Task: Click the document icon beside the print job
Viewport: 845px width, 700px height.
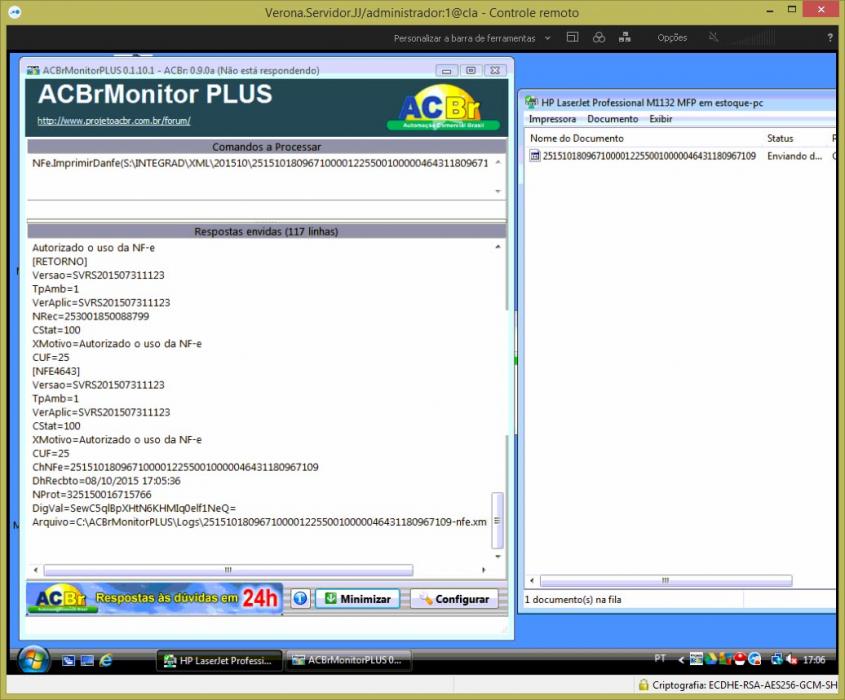Action: coord(535,156)
